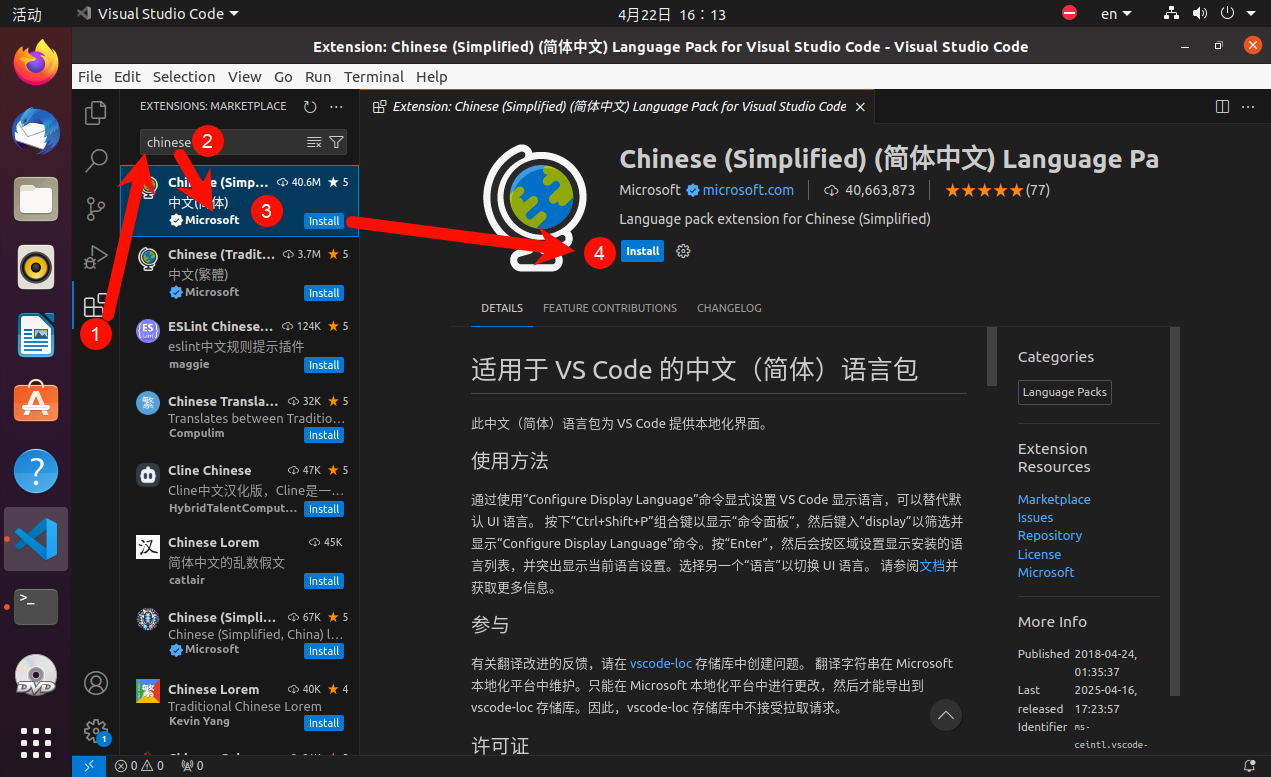The image size is (1271, 777).
Task: Install the ESLint Chinese extension by maggie
Action: 324,365
